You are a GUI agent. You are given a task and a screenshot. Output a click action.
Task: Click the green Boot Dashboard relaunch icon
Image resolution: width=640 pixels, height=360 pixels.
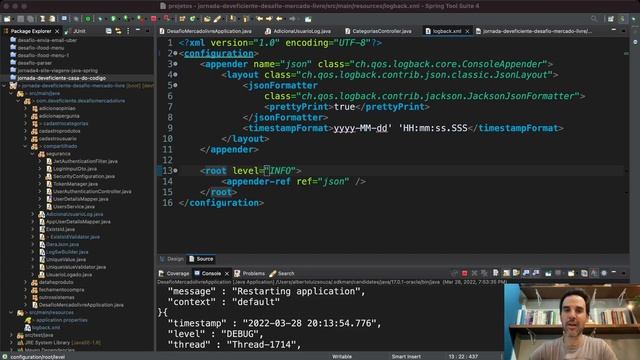pyautogui.click(x=88, y=19)
